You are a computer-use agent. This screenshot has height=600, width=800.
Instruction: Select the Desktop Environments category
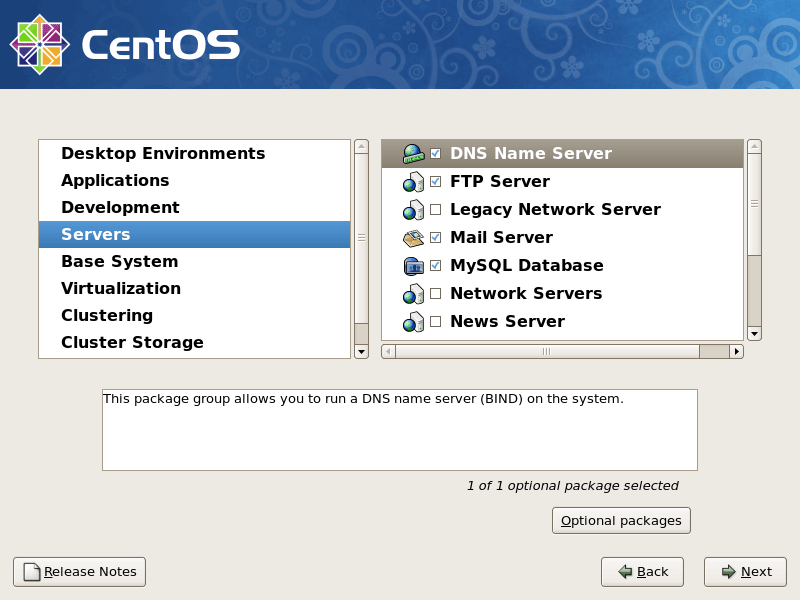click(x=194, y=154)
